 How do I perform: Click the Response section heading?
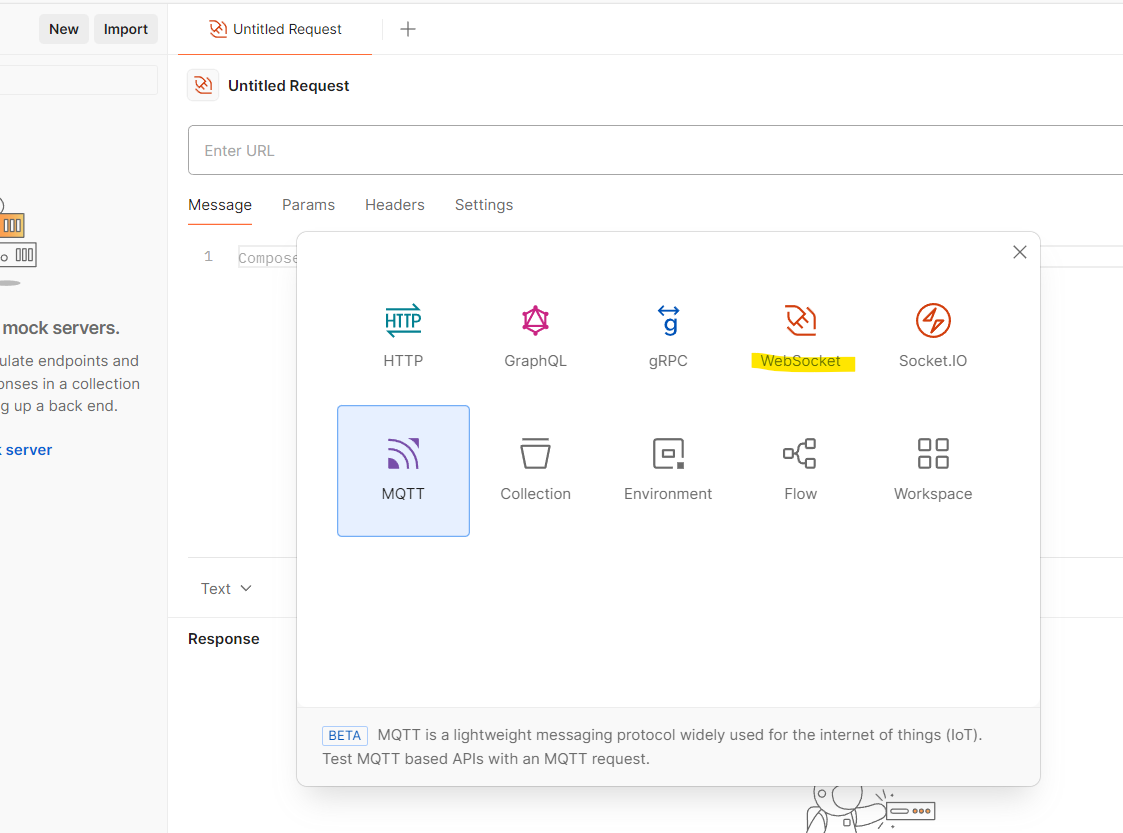tap(223, 639)
